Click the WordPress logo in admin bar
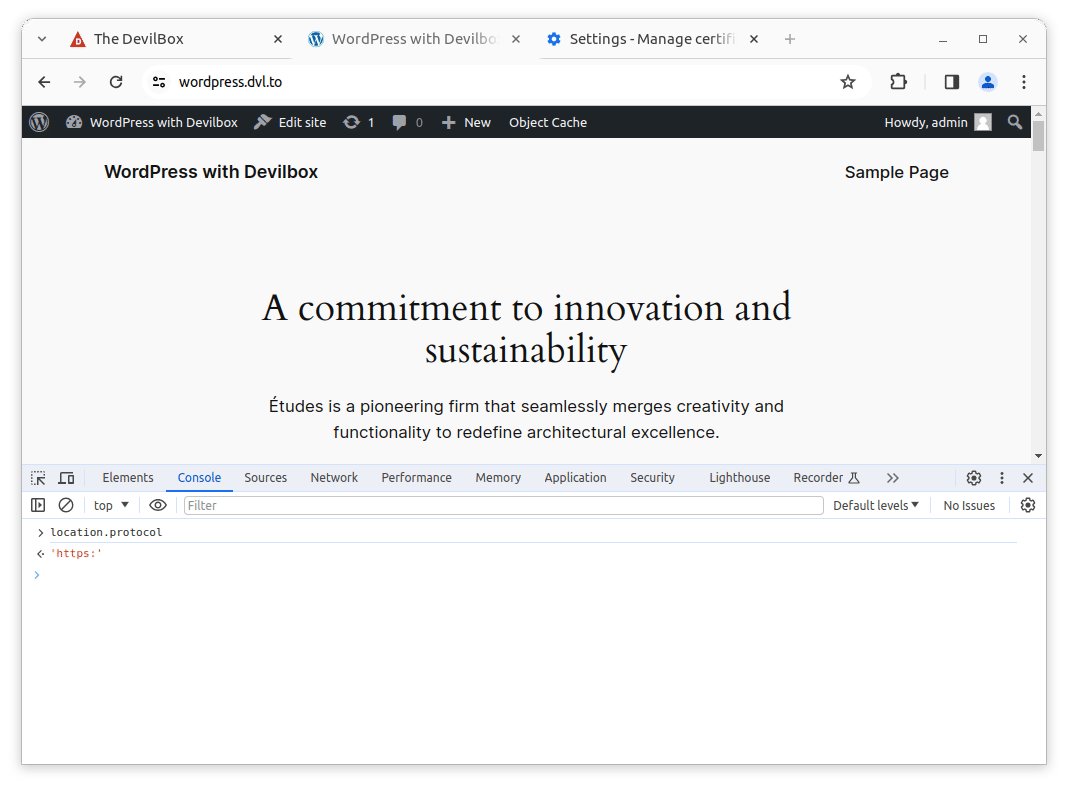Image resolution: width=1068 pixels, height=789 pixels. (x=39, y=122)
